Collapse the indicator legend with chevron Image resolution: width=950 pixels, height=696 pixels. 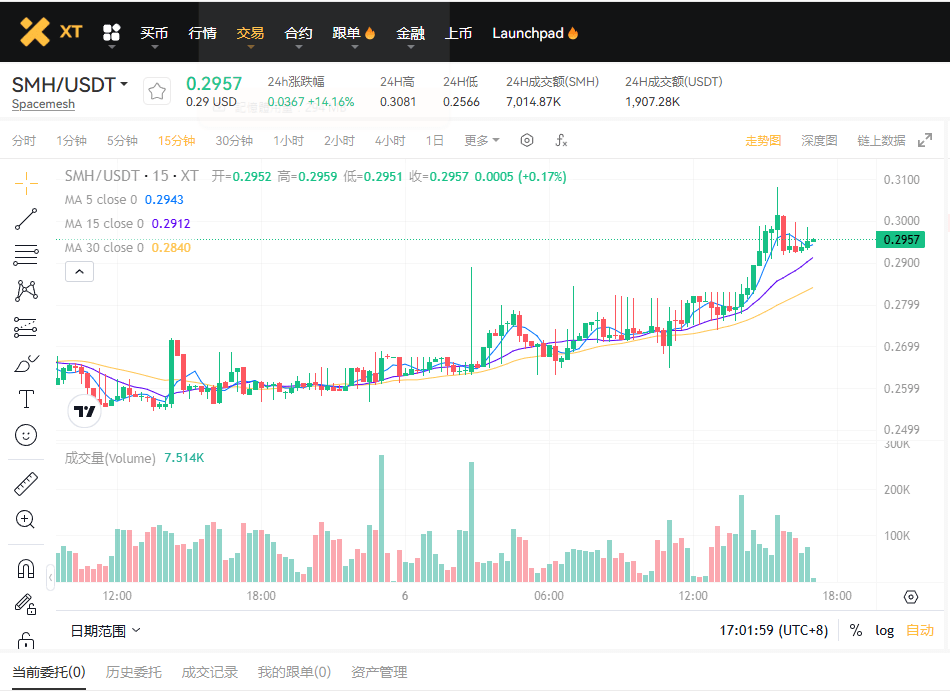point(79,271)
